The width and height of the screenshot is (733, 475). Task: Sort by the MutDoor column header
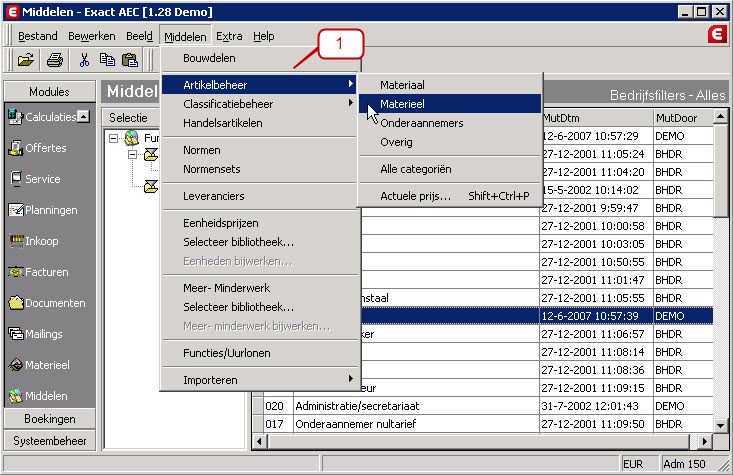(x=683, y=118)
